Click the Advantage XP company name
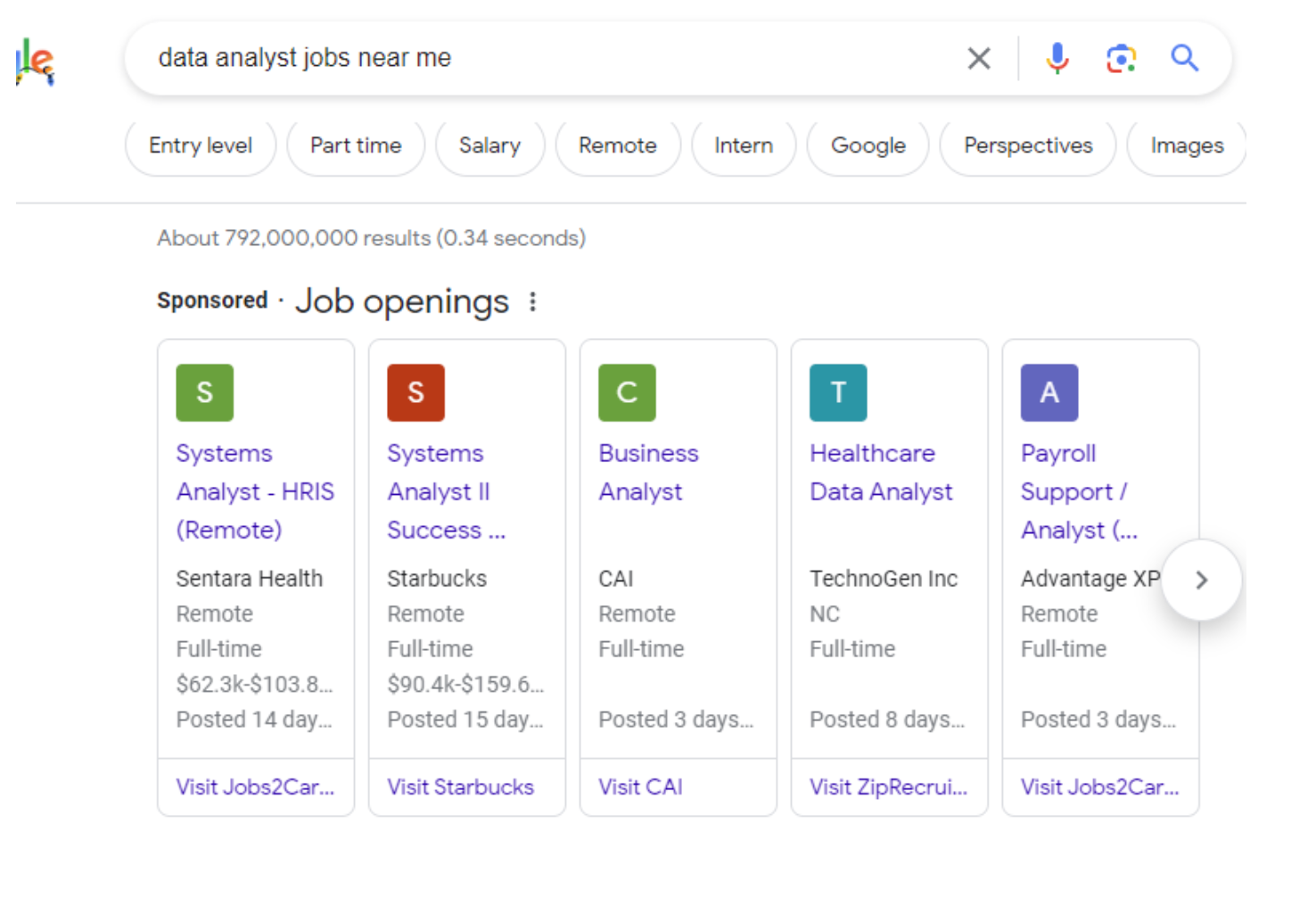 tap(1090, 579)
